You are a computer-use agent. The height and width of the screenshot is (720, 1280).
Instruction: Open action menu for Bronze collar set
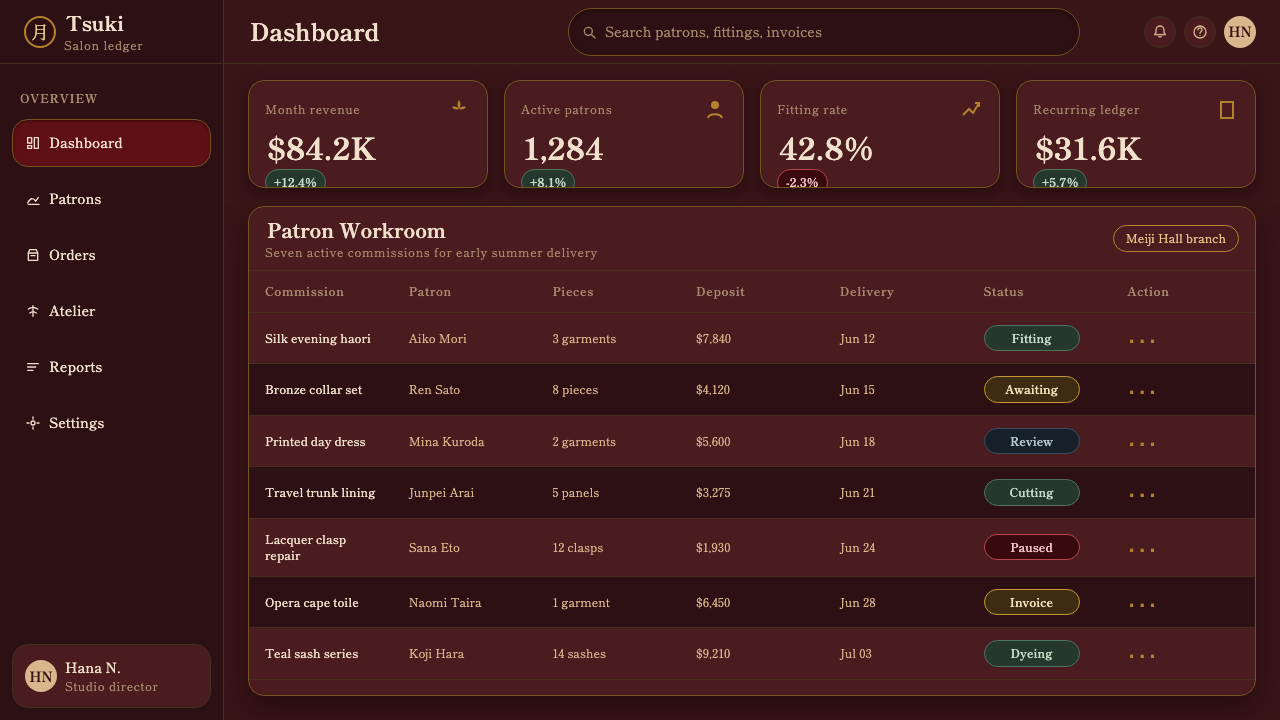pyautogui.click(x=1142, y=390)
